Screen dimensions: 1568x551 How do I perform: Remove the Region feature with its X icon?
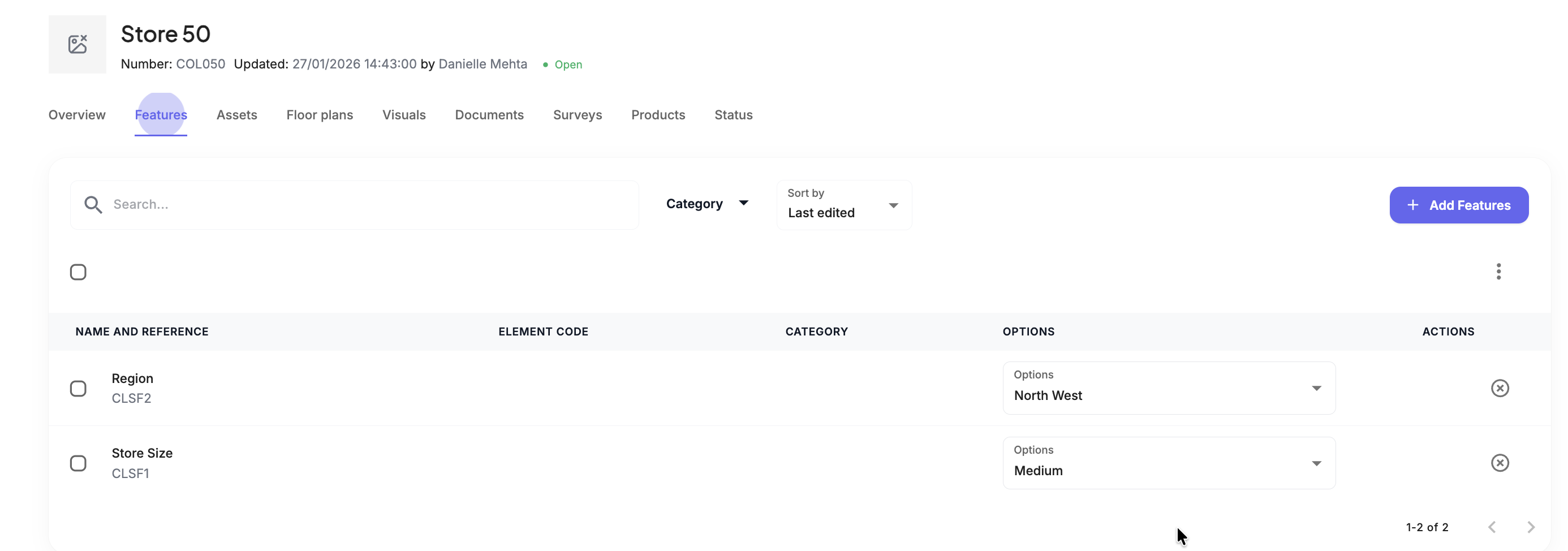click(x=1500, y=388)
